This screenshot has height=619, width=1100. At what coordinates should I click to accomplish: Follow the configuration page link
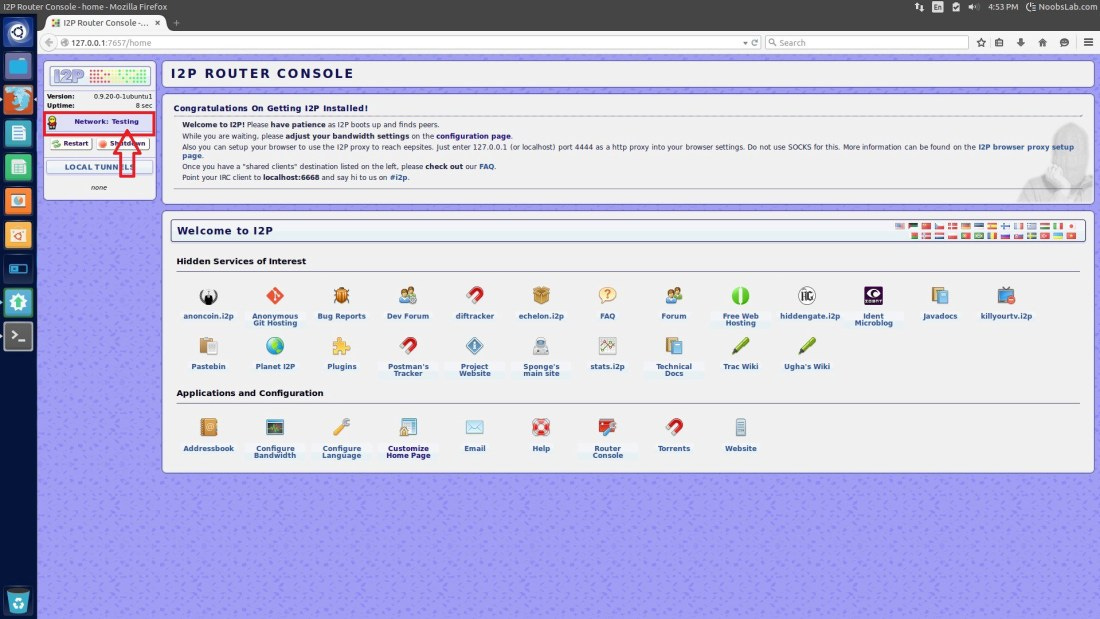[x=473, y=136]
